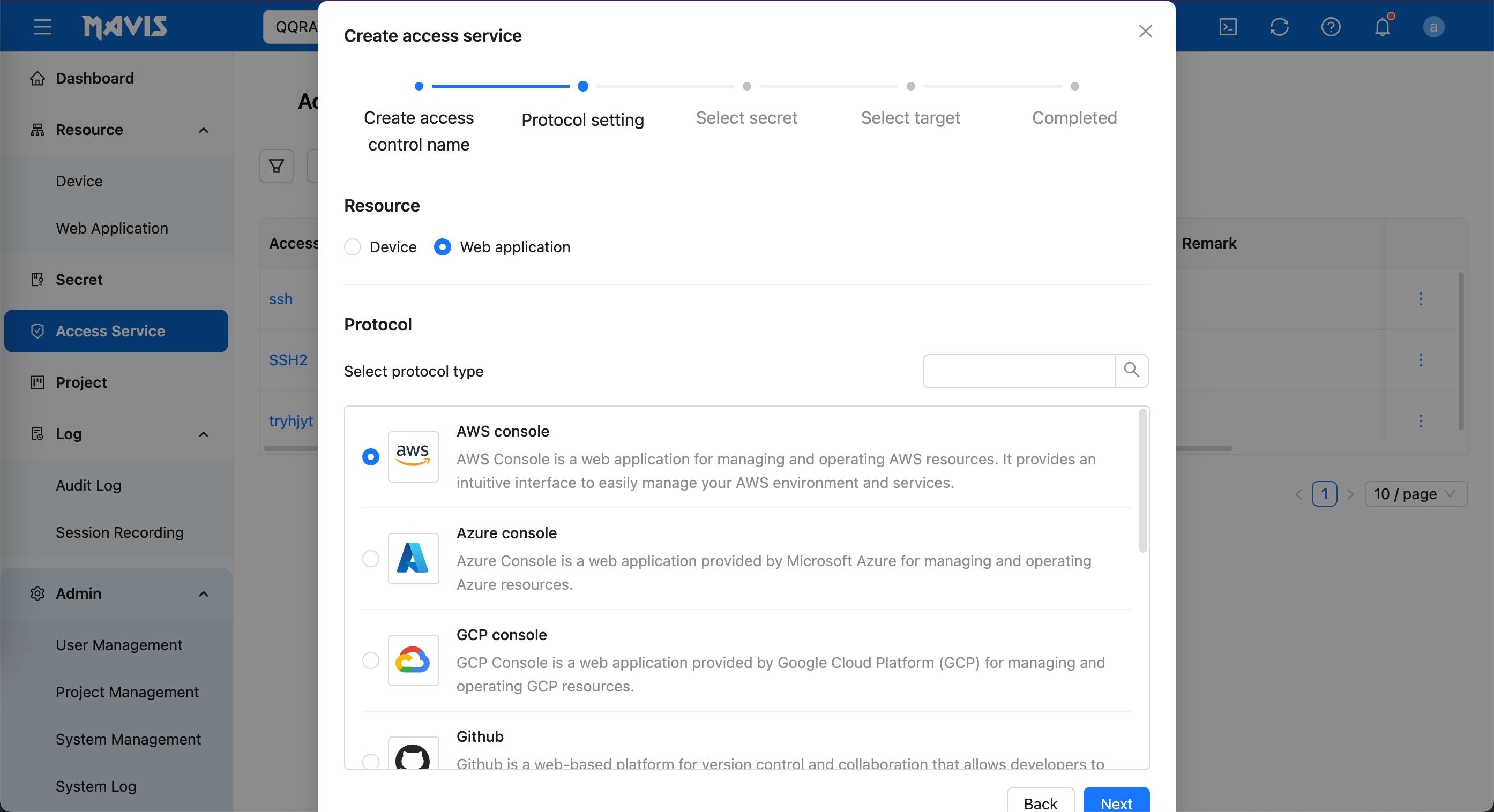Viewport: 1494px width, 812px height.
Task: Click the search magnifier in the protocol search box
Action: point(1131,371)
